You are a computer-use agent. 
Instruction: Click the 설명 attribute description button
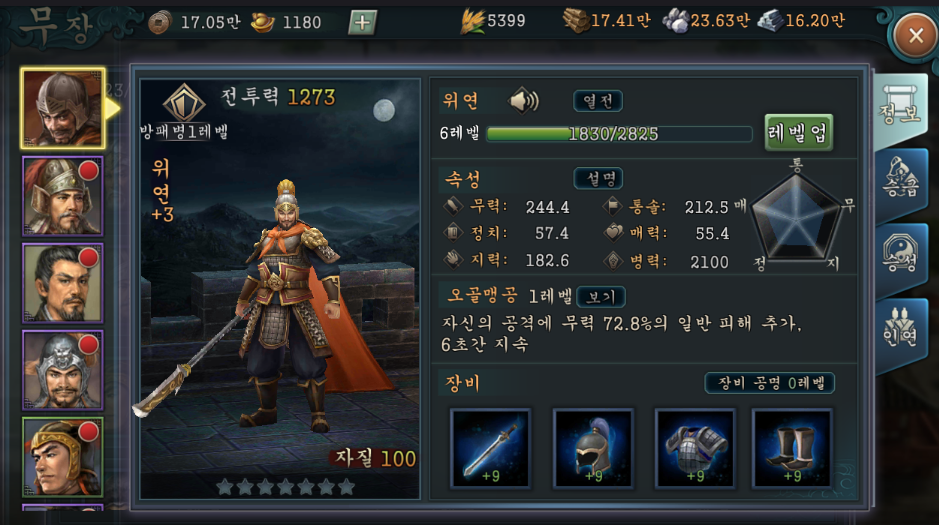[x=598, y=178]
